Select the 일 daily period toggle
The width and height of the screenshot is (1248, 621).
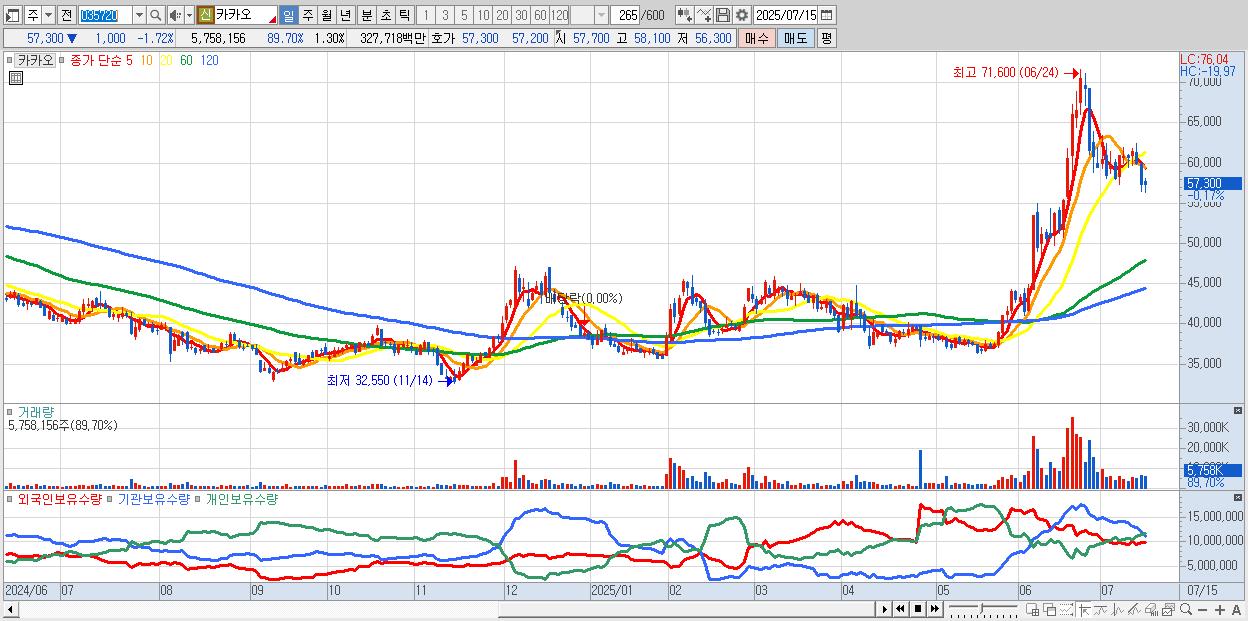pos(288,16)
